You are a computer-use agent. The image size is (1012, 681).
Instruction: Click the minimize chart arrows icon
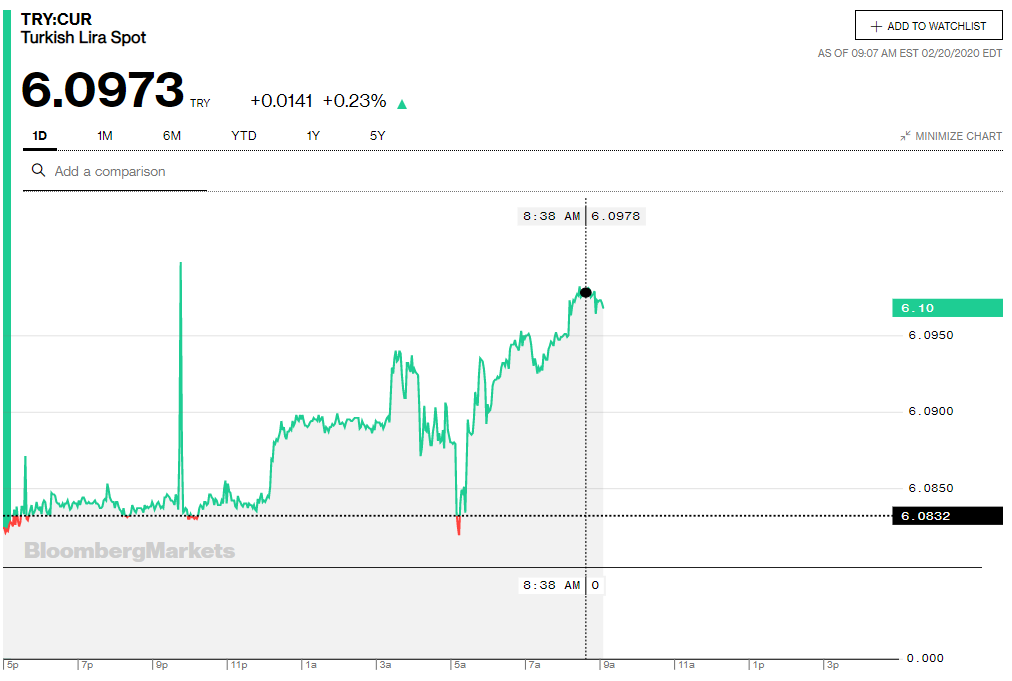point(905,136)
